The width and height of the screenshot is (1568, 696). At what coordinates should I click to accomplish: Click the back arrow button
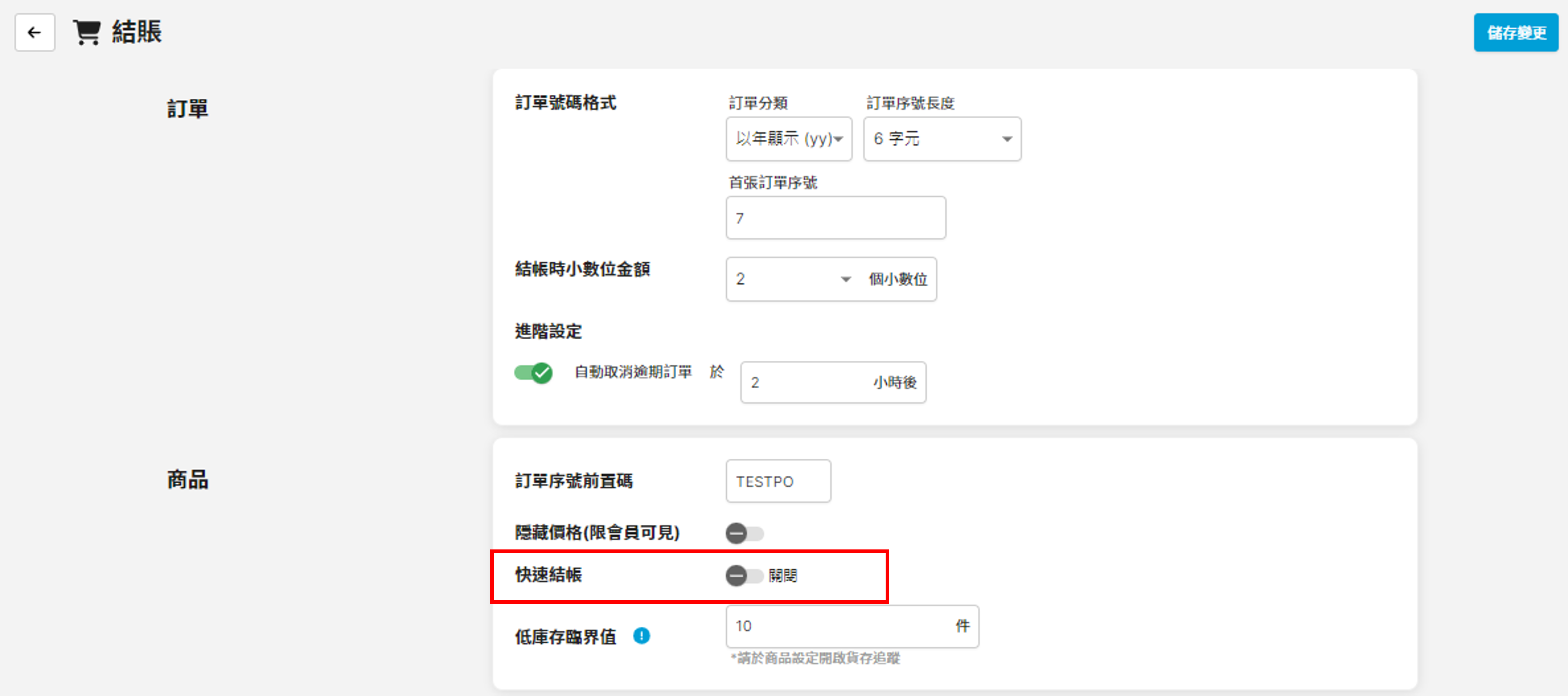pos(35,32)
